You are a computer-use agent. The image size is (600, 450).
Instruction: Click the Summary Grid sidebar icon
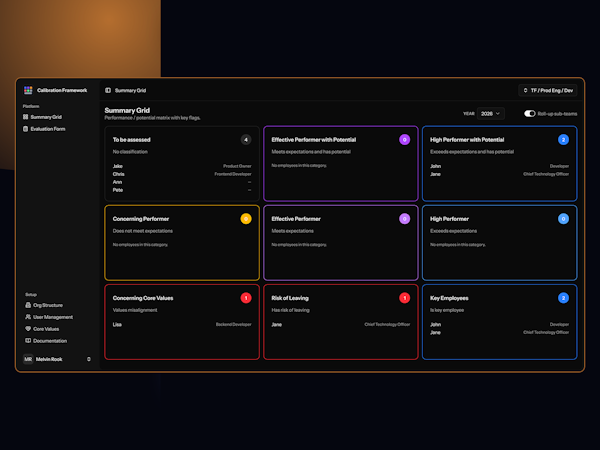pyautogui.click(x=26, y=117)
